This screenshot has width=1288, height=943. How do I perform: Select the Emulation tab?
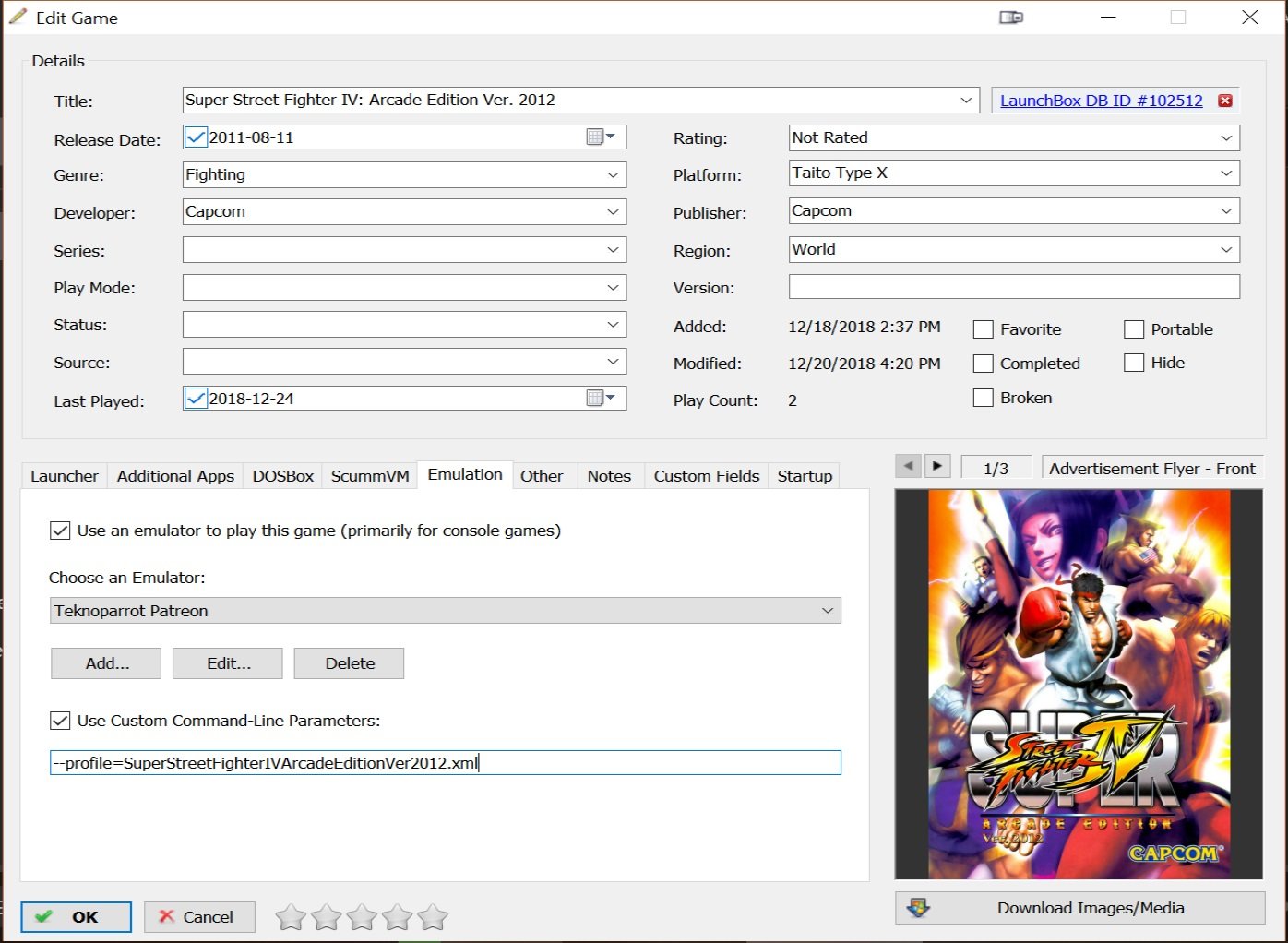(465, 474)
